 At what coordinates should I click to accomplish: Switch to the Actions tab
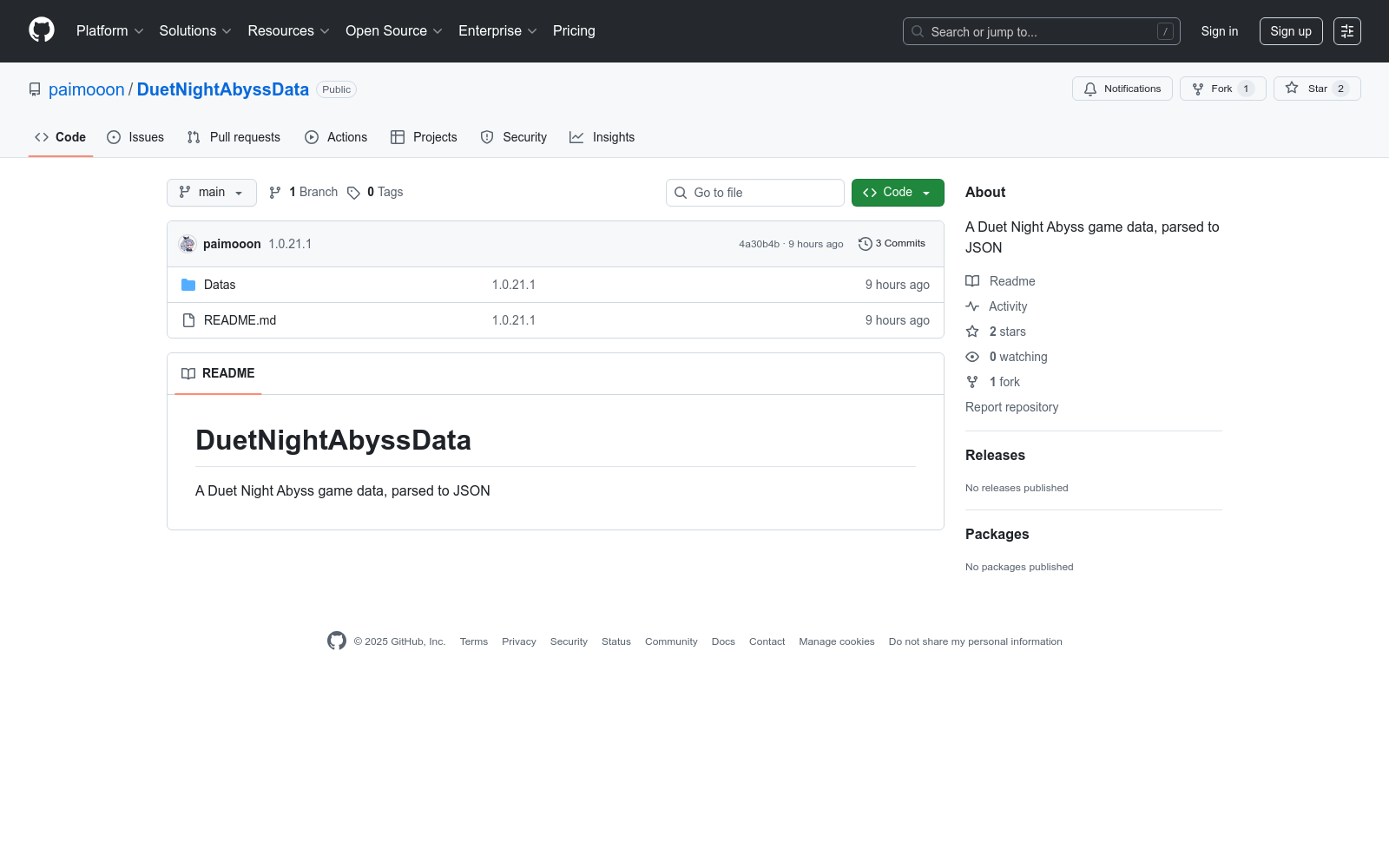click(x=336, y=137)
